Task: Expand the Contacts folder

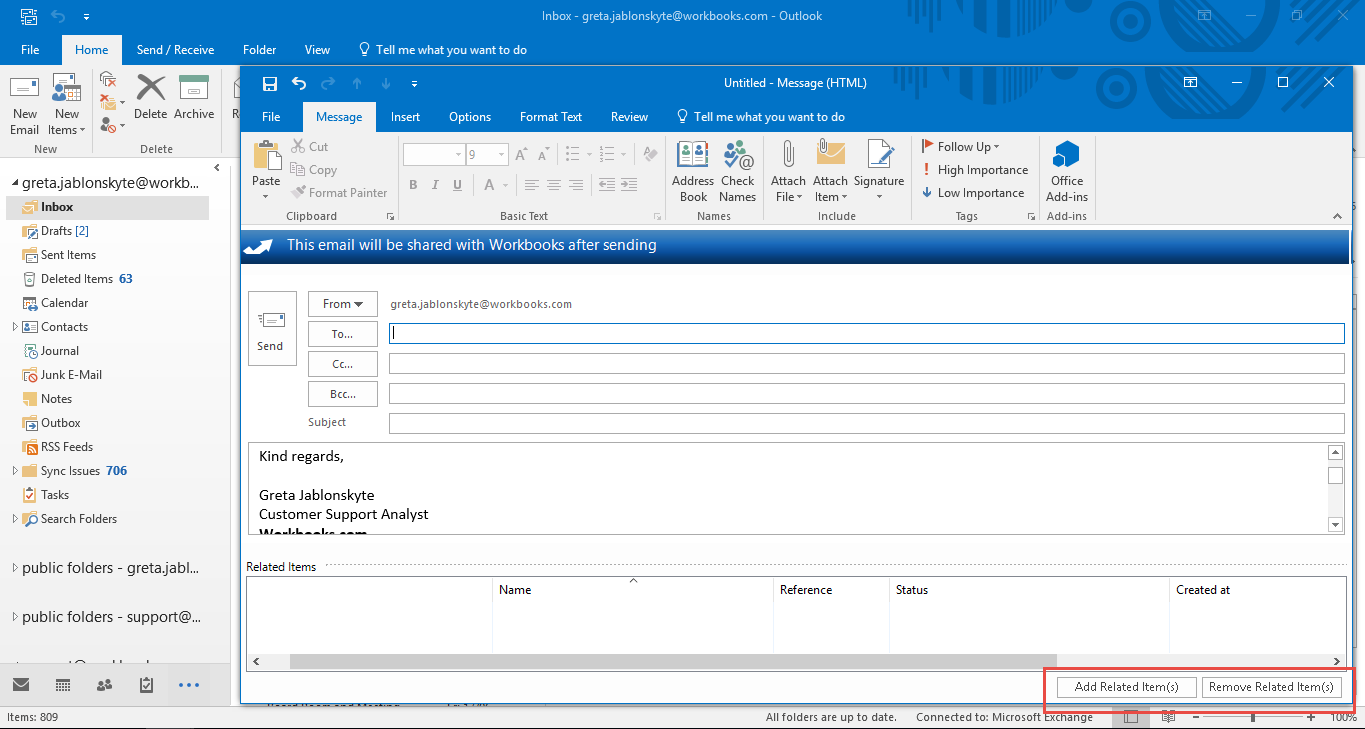Action: (x=14, y=327)
